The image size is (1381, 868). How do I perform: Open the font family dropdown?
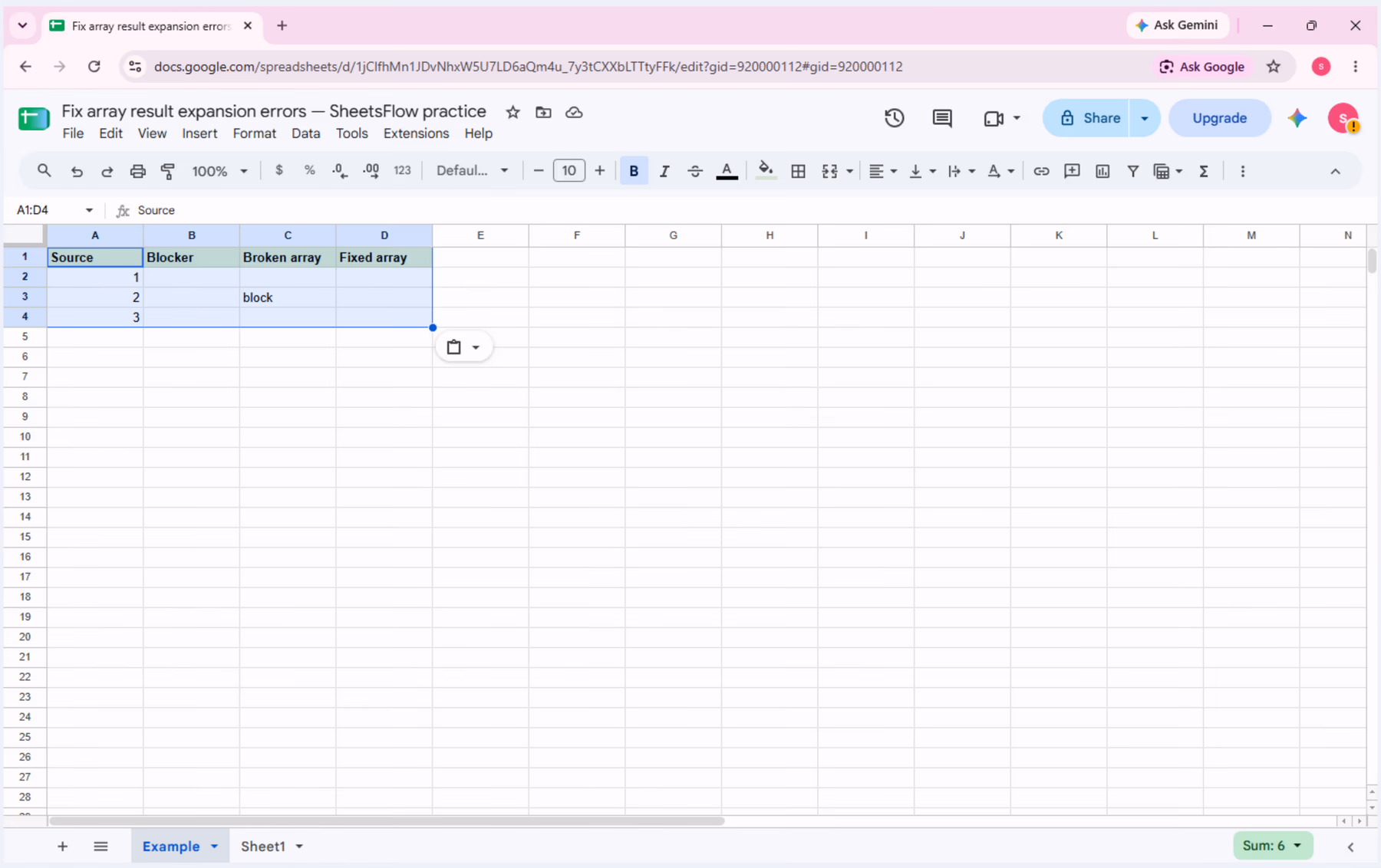tap(472, 171)
